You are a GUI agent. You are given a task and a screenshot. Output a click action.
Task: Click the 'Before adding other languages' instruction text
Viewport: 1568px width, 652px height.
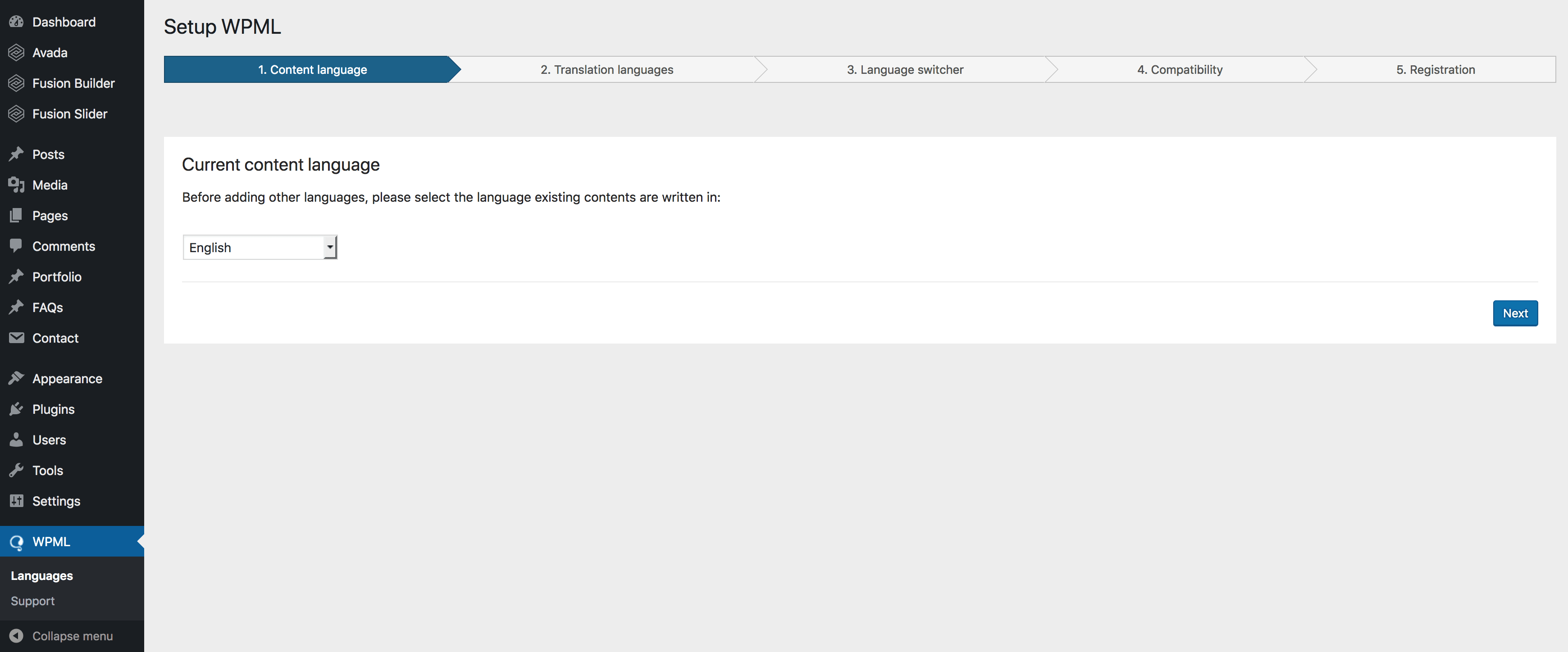tap(451, 197)
